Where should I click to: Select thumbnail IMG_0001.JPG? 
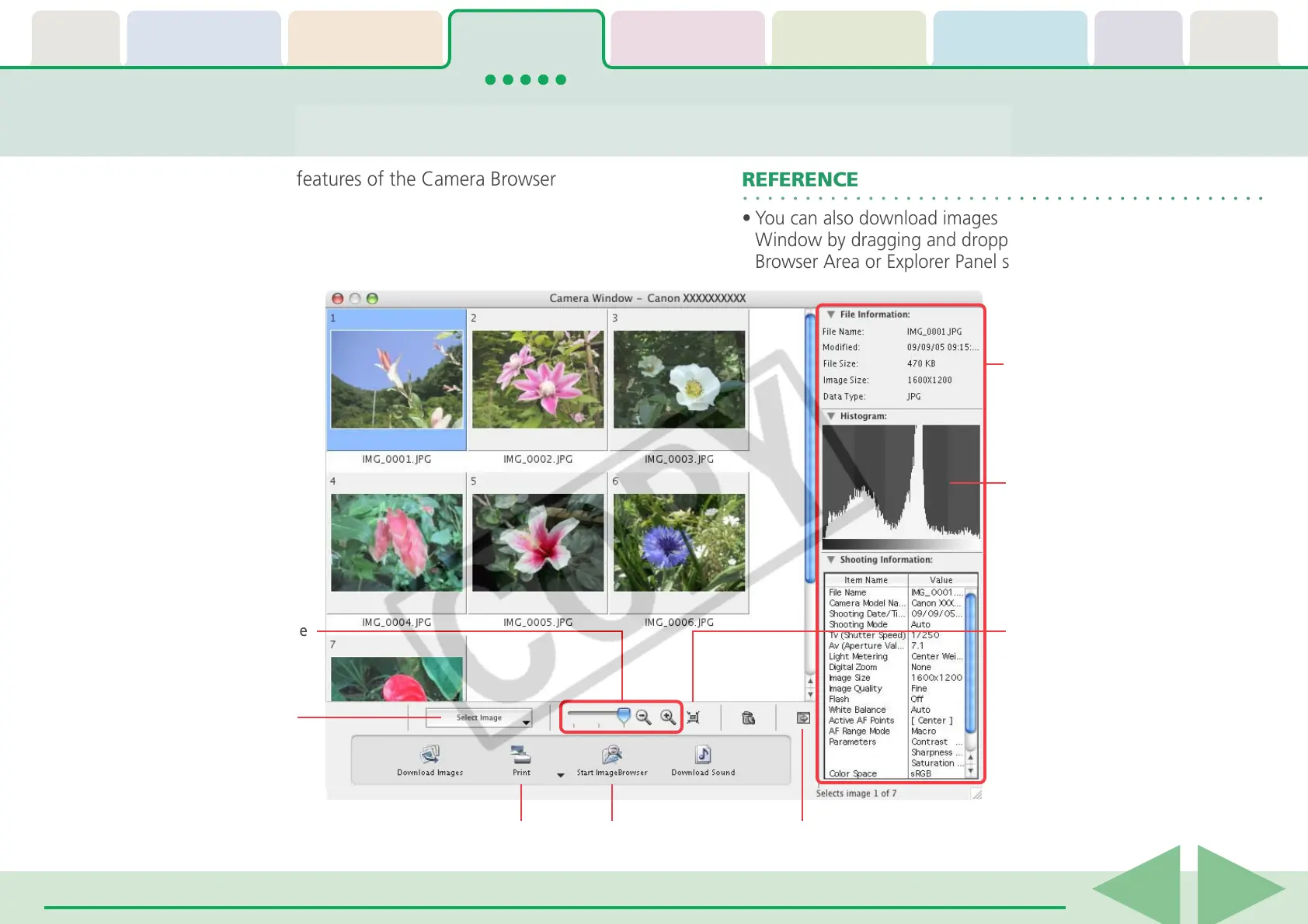(397, 380)
